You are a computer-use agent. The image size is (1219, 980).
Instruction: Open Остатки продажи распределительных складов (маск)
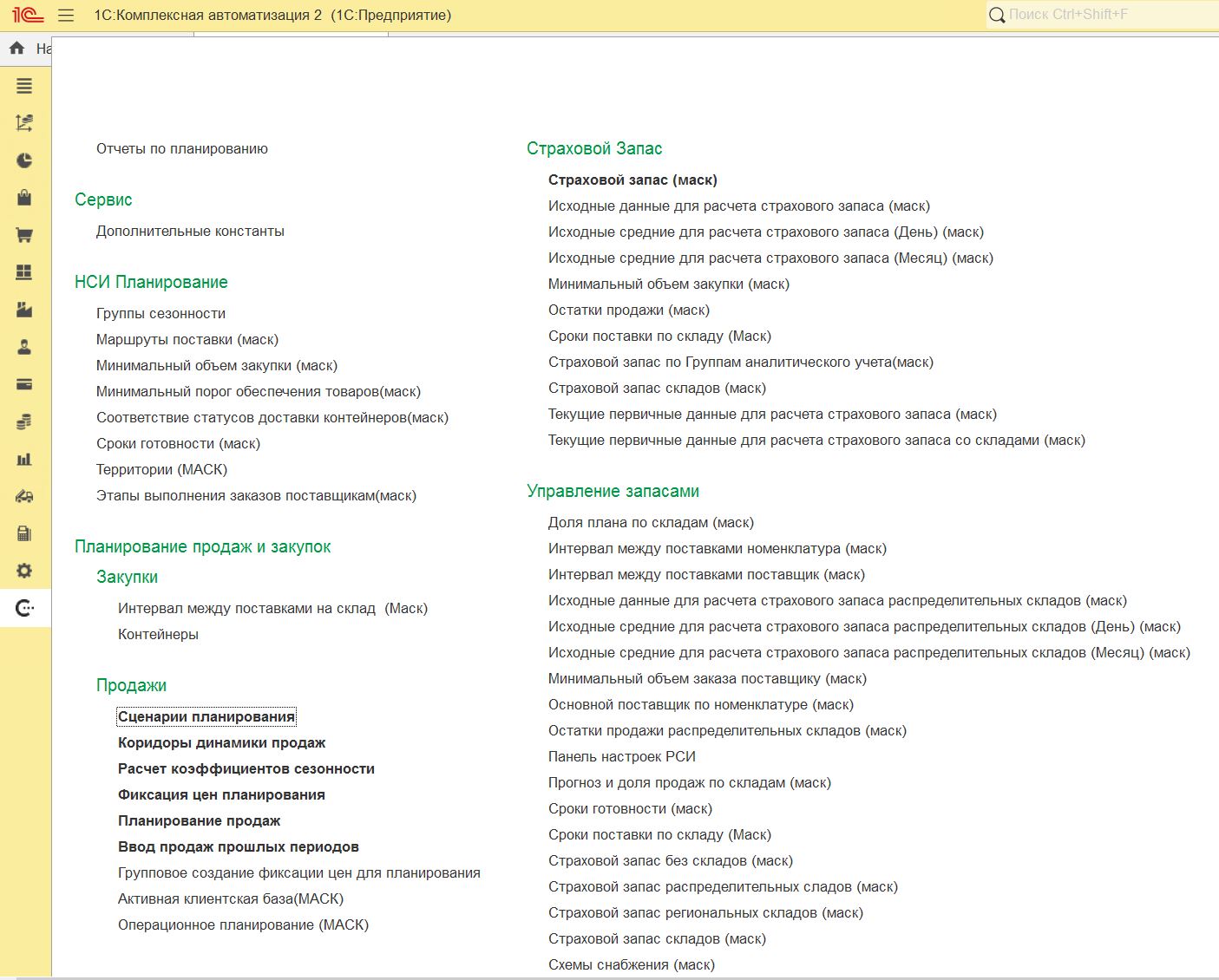(727, 731)
